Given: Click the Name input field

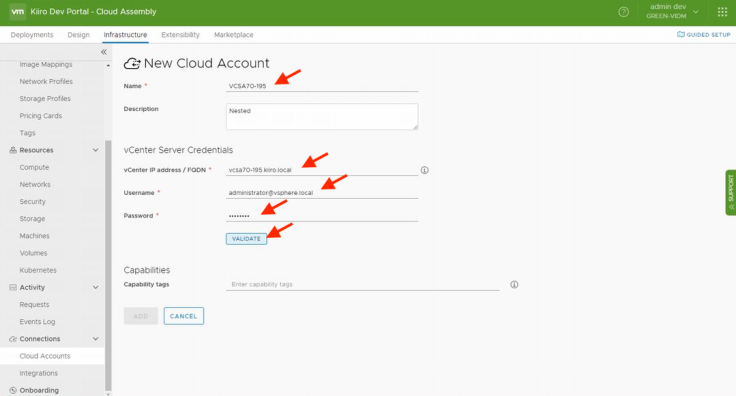Looking at the screenshot, I should (x=322, y=86).
